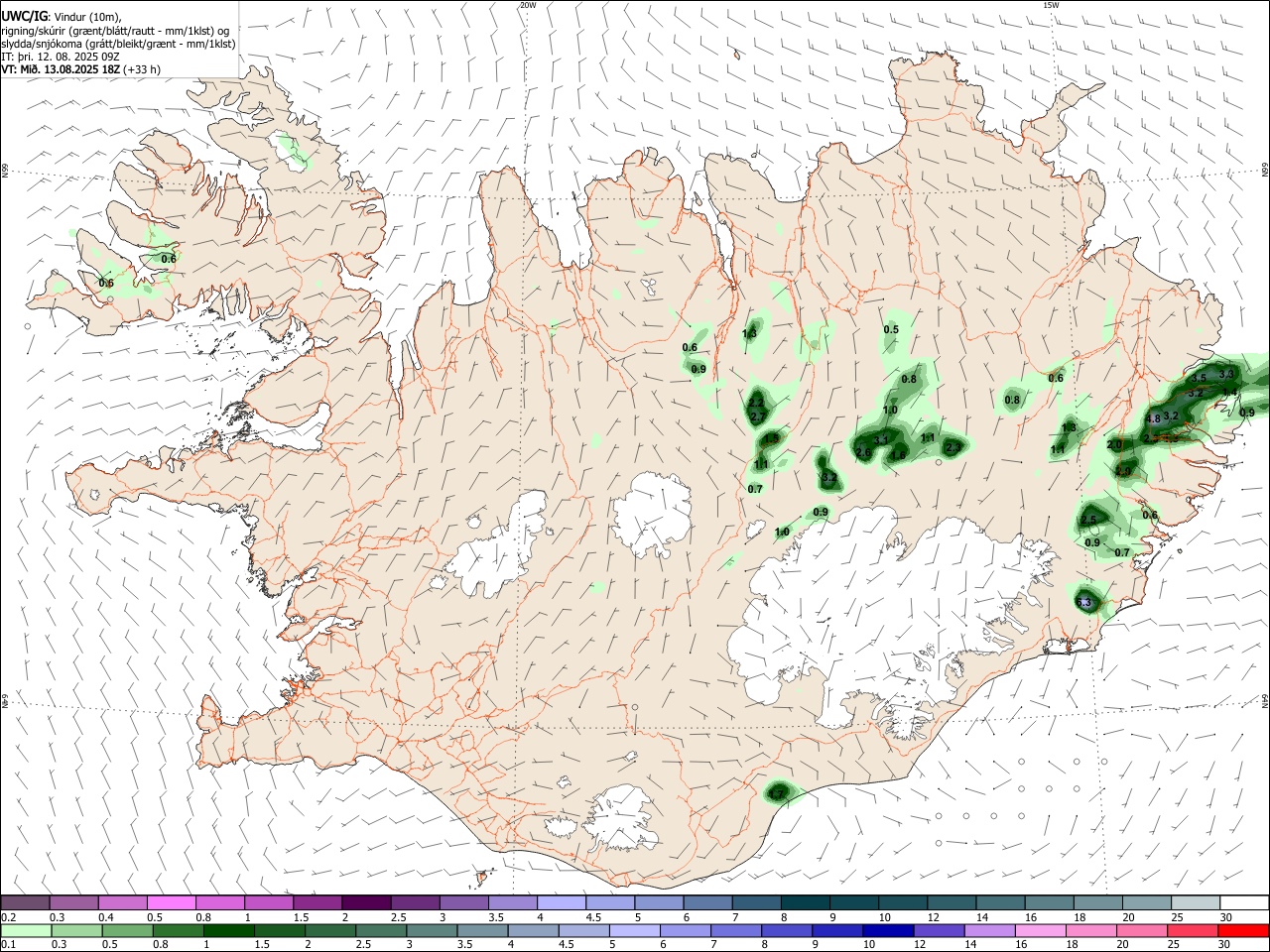Select the white swatch at end of snow legend
Screen dimensions: 1270x952
click(1243, 902)
